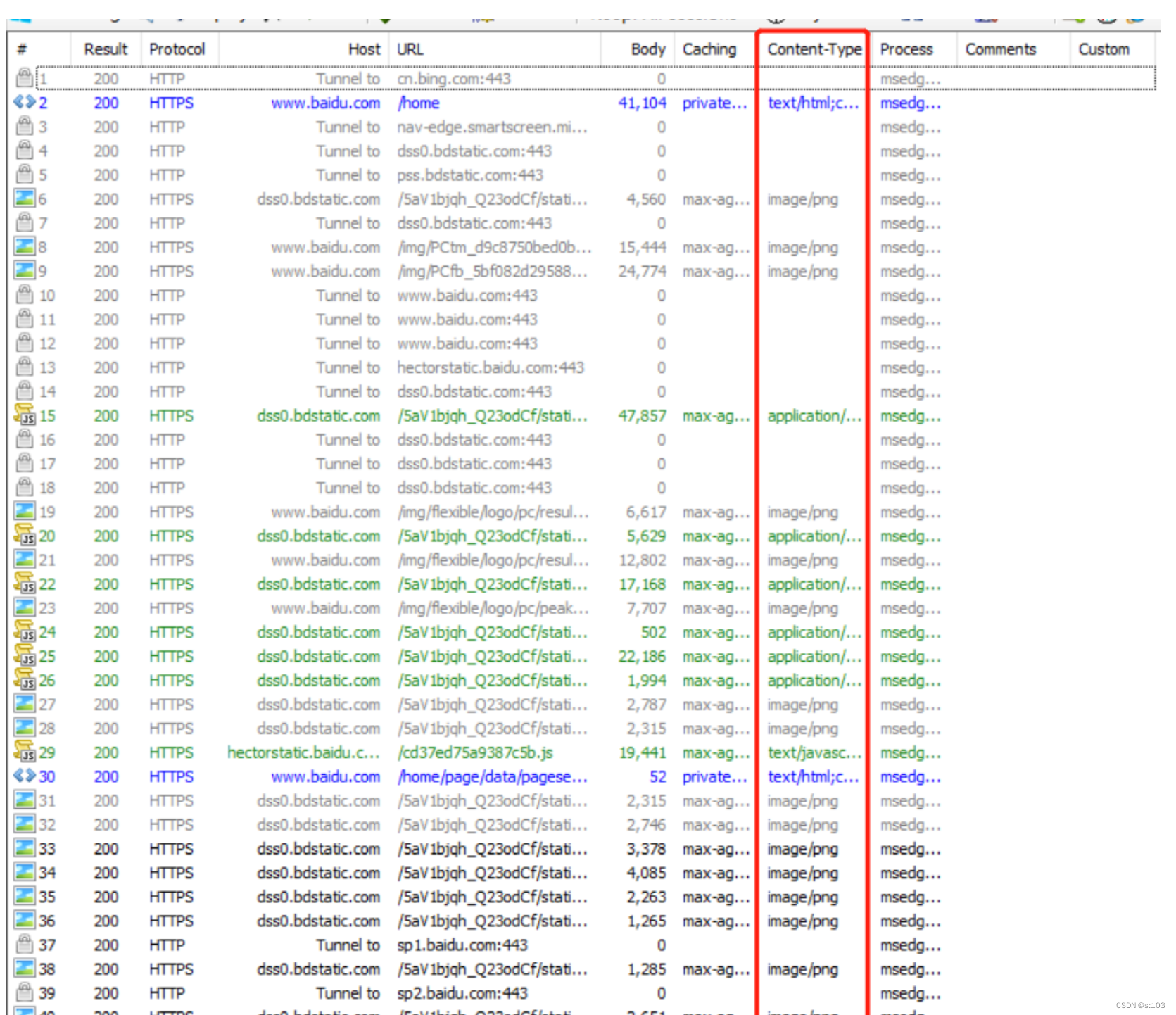Click the private caching value in session 30
Screen dimensions: 1176x1015
pos(714,776)
